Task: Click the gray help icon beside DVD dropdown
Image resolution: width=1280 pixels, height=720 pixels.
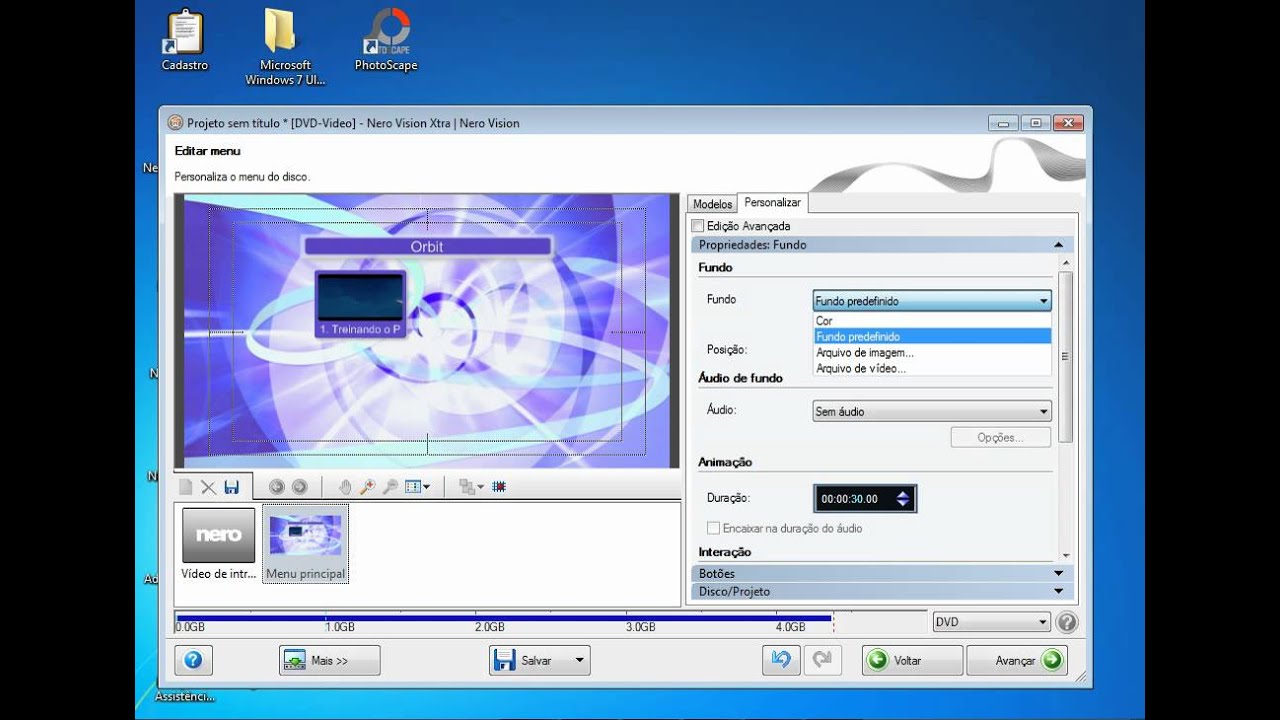Action: (x=1067, y=622)
